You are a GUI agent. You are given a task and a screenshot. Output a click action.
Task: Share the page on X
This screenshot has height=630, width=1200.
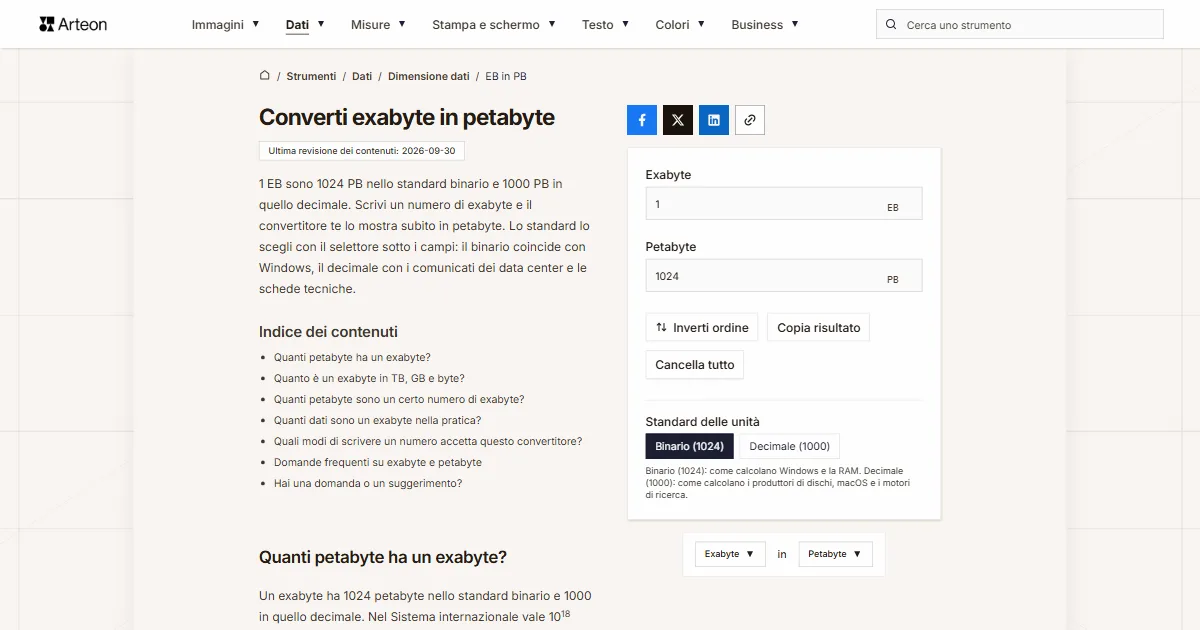[678, 120]
